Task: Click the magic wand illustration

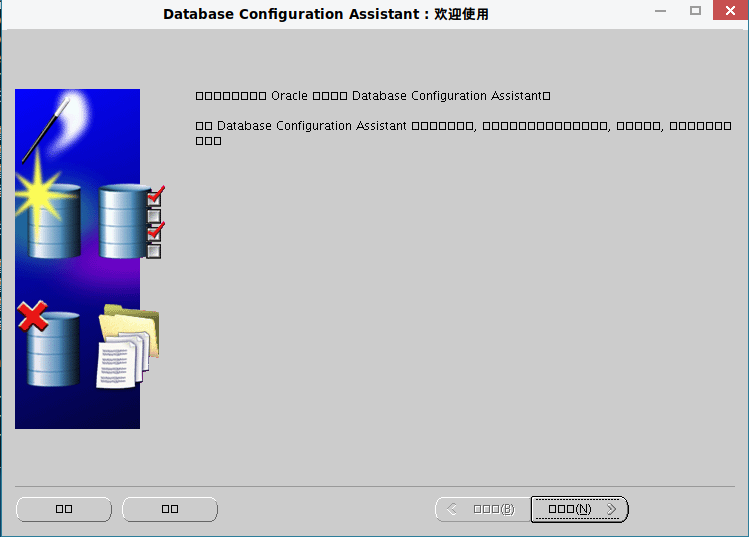Action: 48,128
